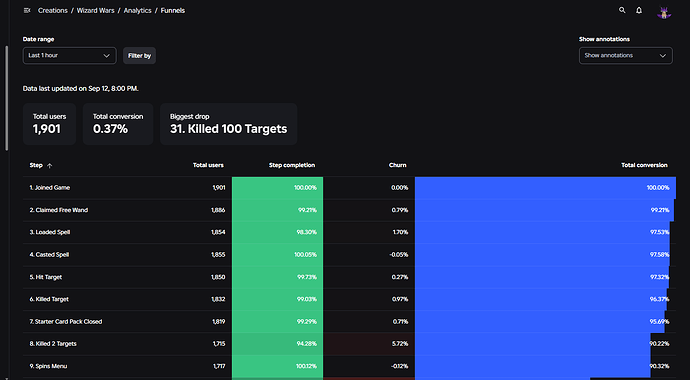Image resolution: width=690 pixels, height=380 pixels.
Task: Select row '1. Joined Game'
Action: [x=349, y=188]
